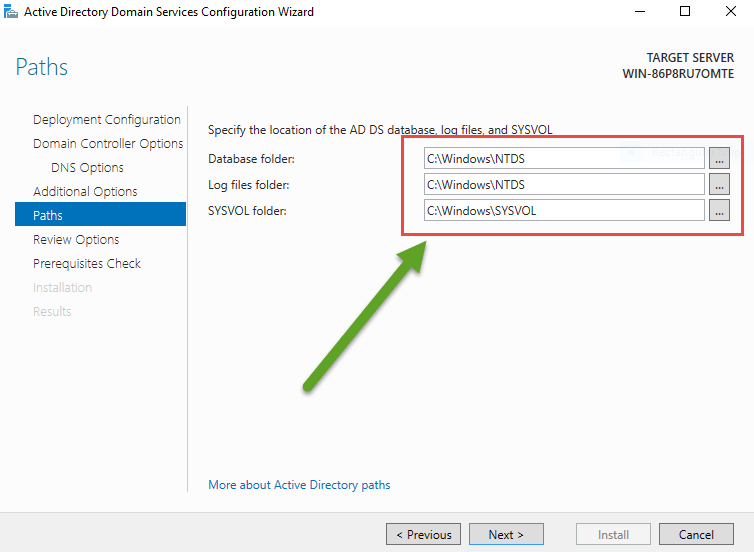Browse for the Log files folder location
The width and height of the screenshot is (754, 552).
pos(719,184)
